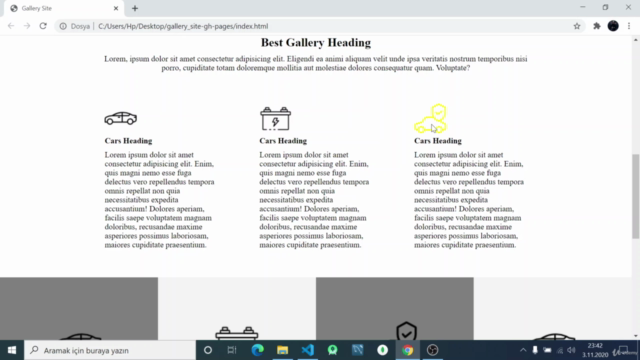Viewport: 640px width, 360px height.
Task: Switch to Visual Studio Code in taskbar
Action: (307, 350)
